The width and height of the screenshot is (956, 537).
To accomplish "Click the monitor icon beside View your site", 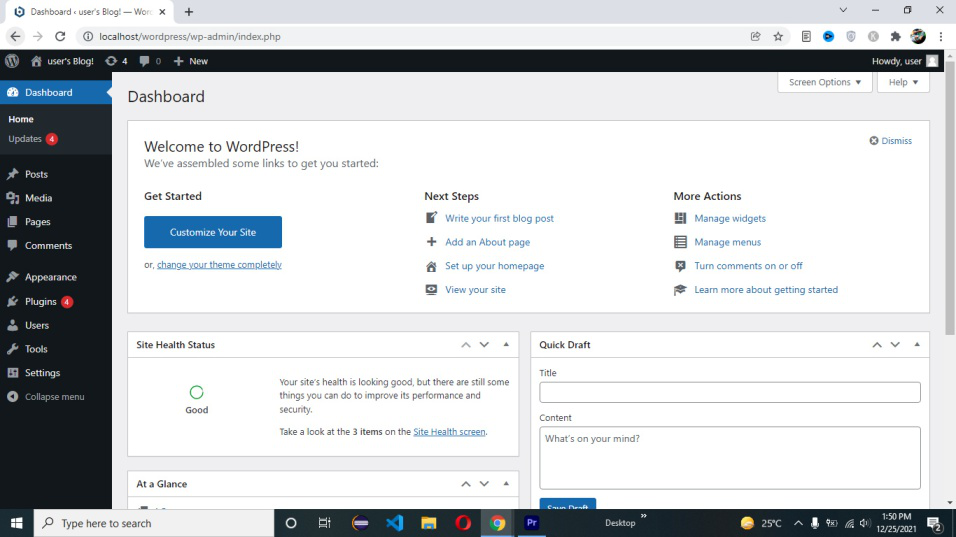I will coord(431,290).
